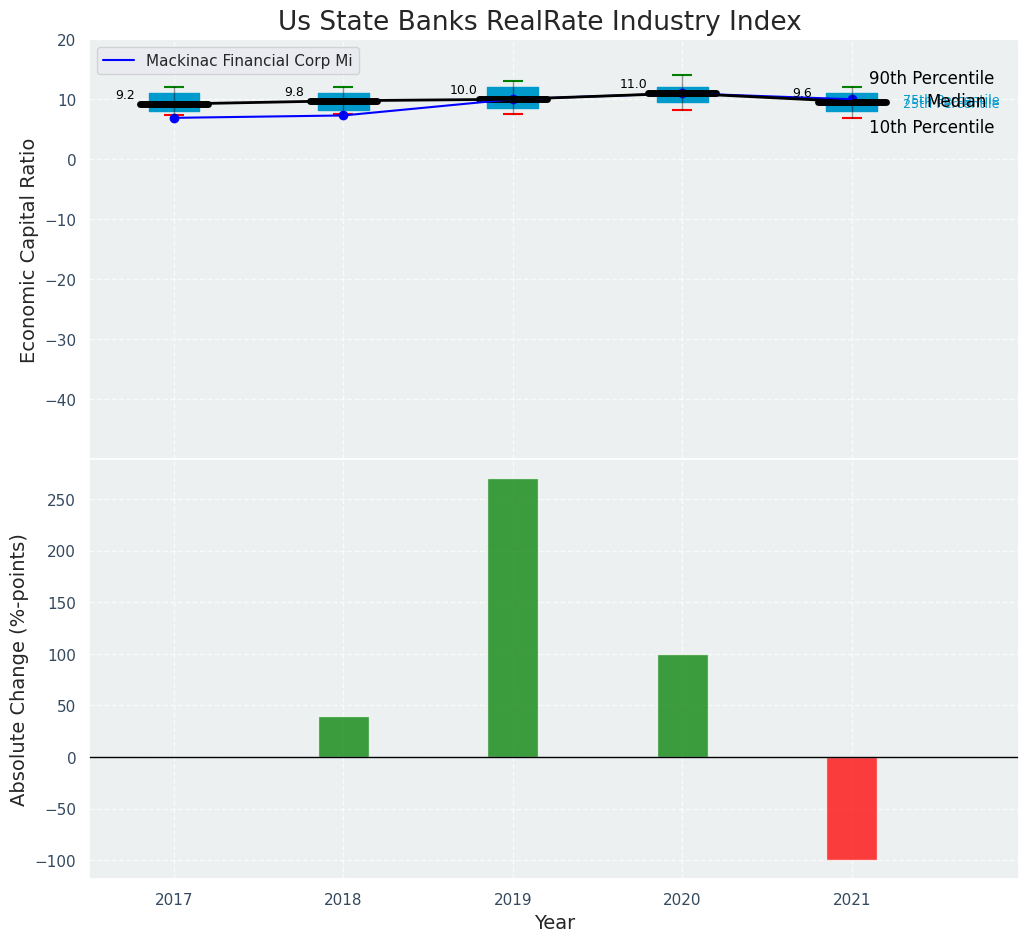This screenshot has height=942, width=1029.
Task: Click the chart title text
Action: point(539,21)
